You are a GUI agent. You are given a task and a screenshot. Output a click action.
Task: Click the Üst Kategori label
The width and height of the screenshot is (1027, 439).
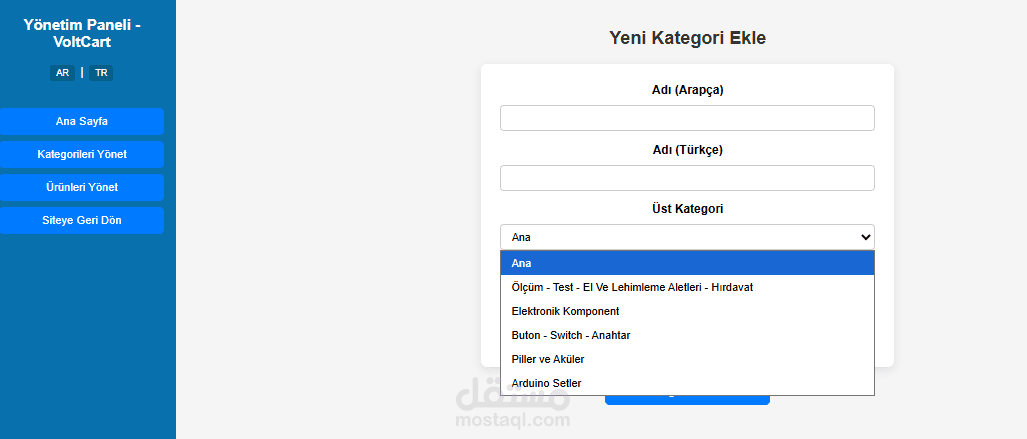coord(687,209)
